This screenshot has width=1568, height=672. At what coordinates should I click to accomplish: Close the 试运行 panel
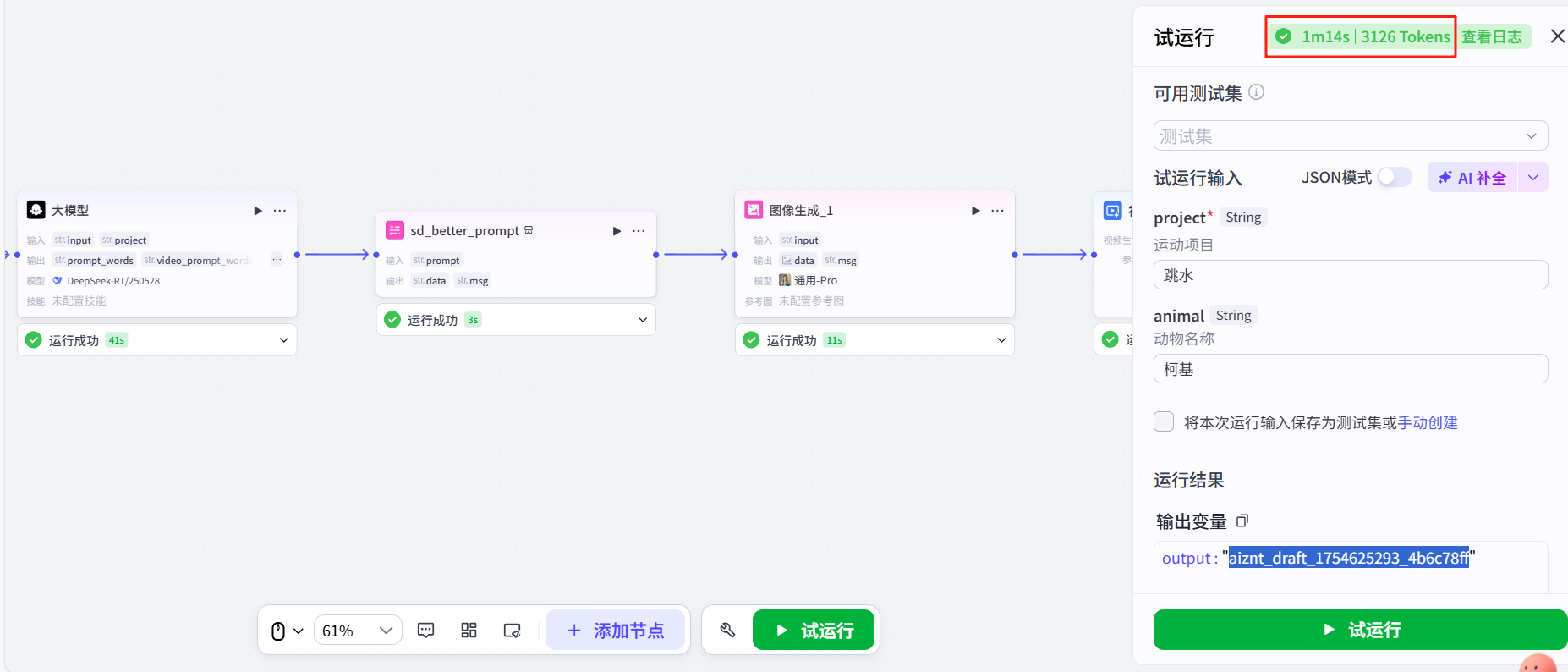click(1557, 36)
